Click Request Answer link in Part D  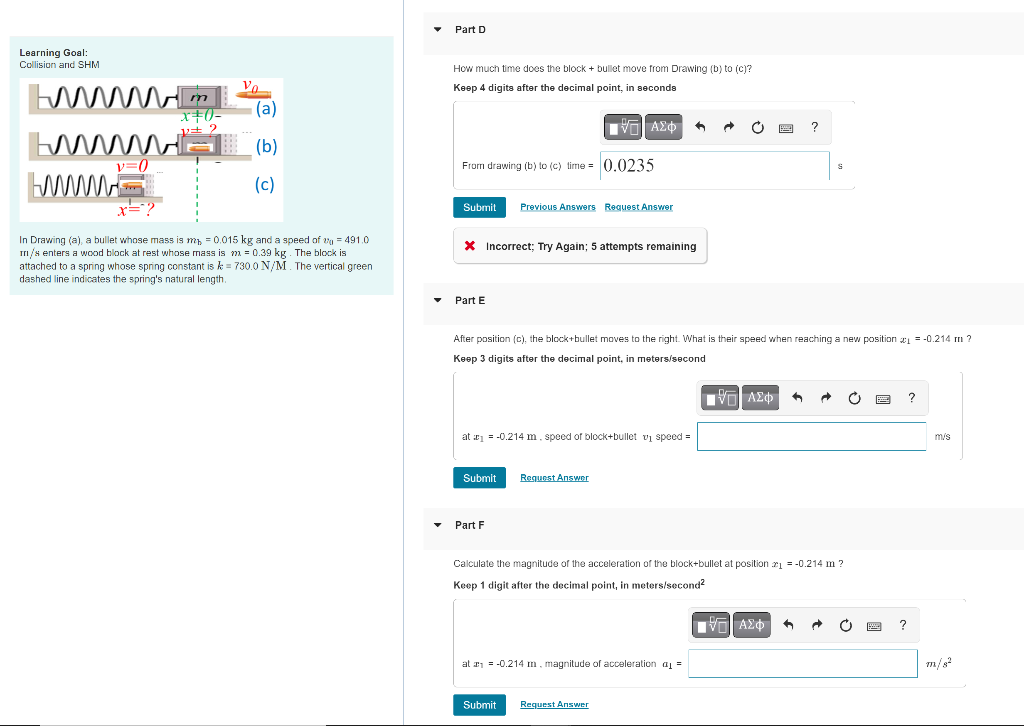[639, 207]
